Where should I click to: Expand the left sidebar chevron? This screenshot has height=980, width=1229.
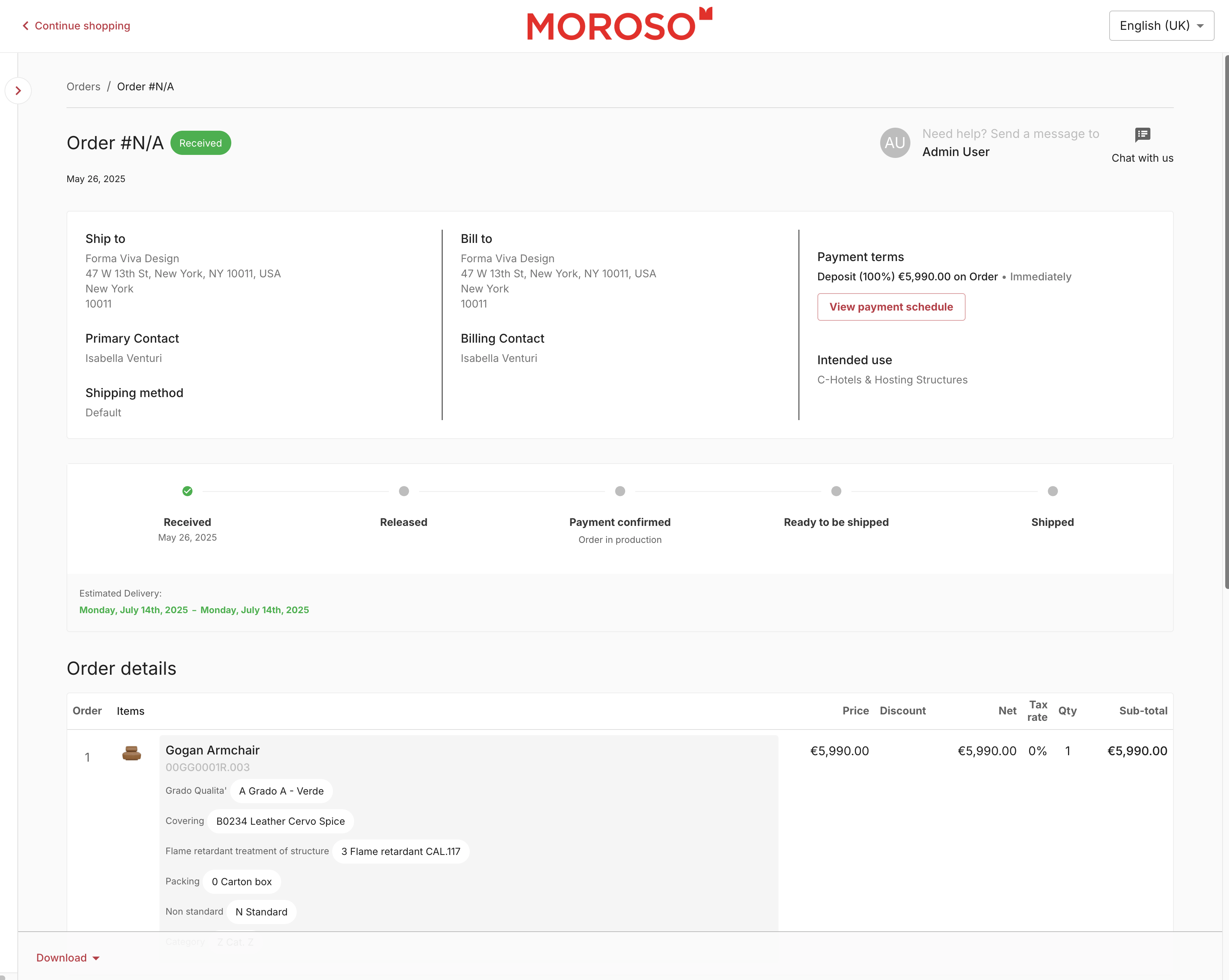tap(18, 91)
